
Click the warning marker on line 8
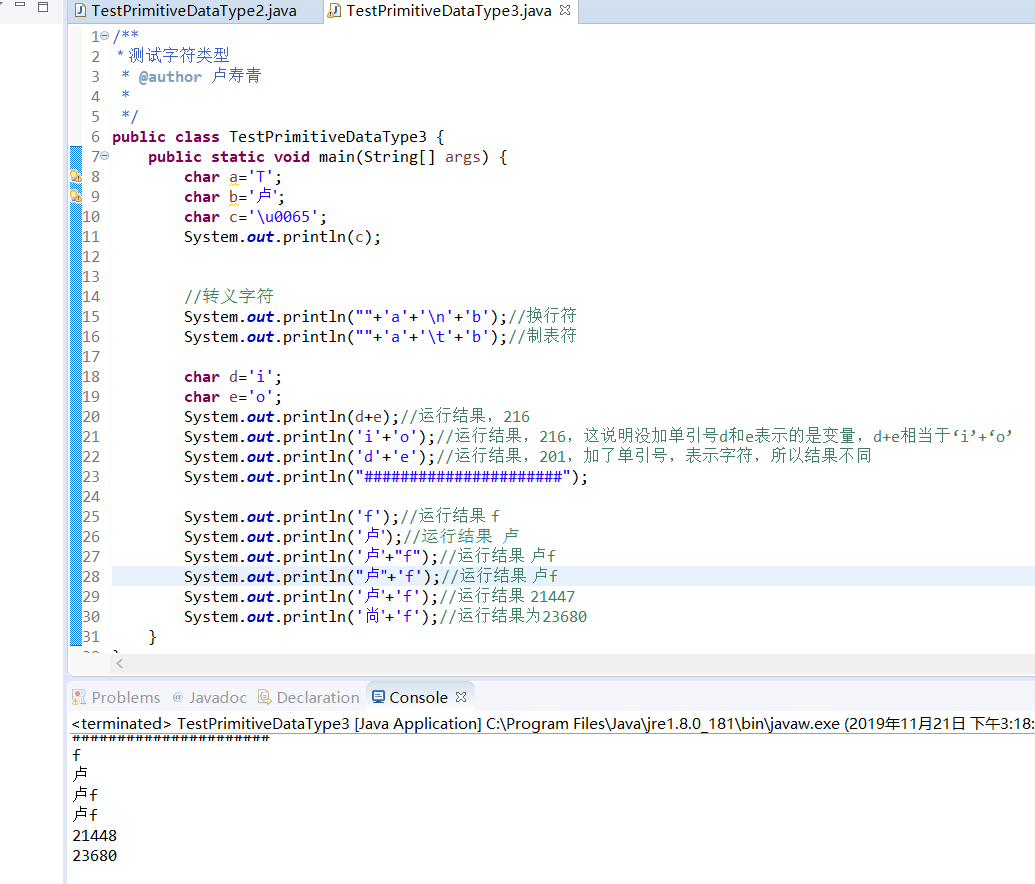click(76, 176)
